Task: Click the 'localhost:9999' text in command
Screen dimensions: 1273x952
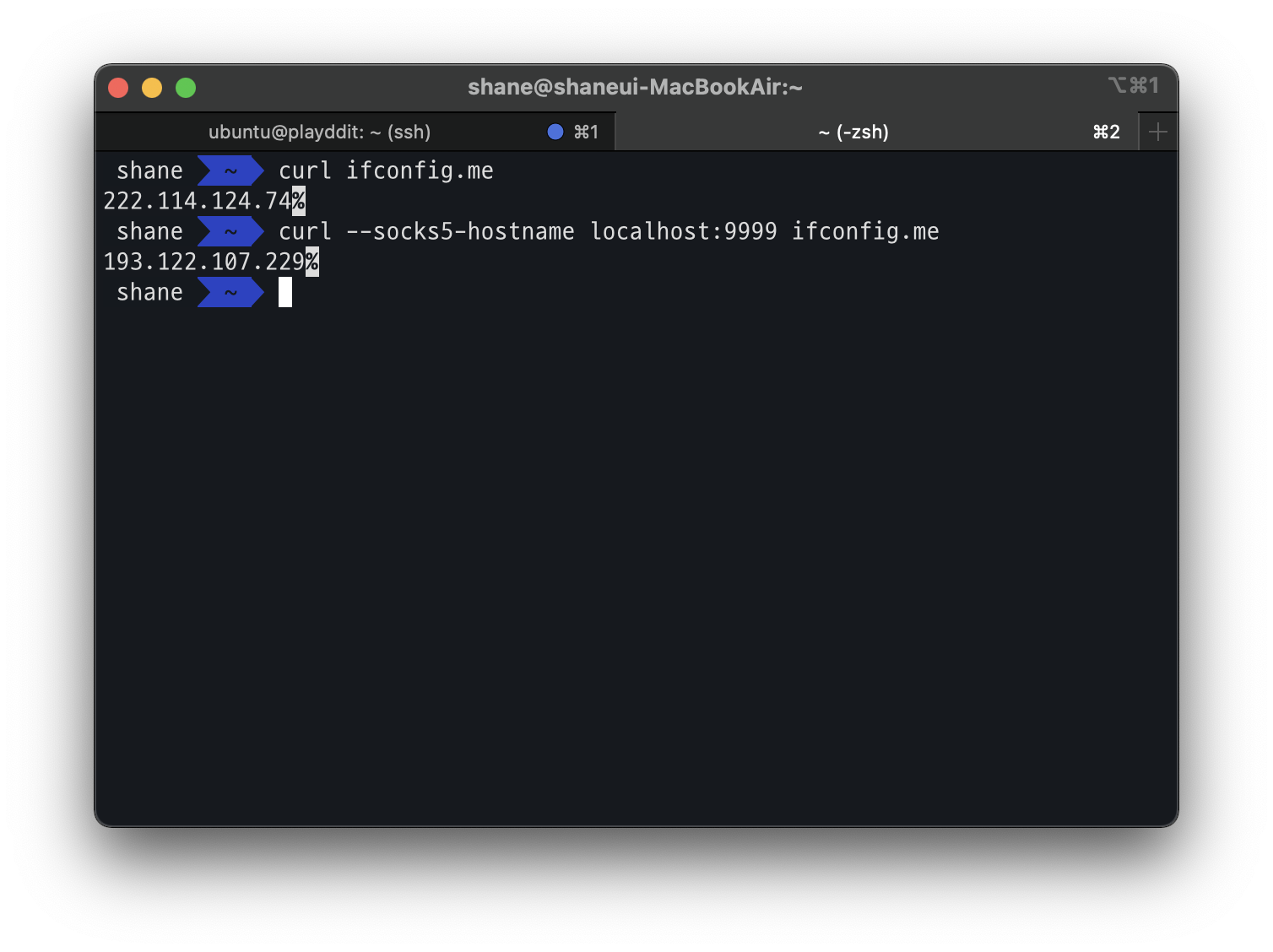Action: (683, 231)
